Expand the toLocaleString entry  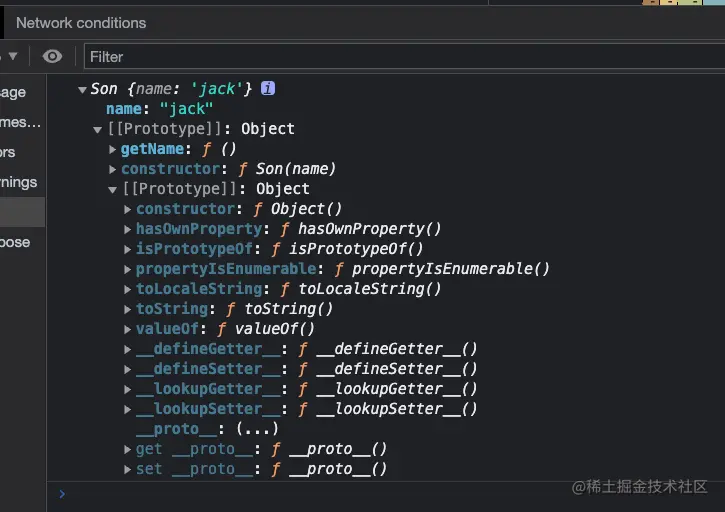point(128,289)
